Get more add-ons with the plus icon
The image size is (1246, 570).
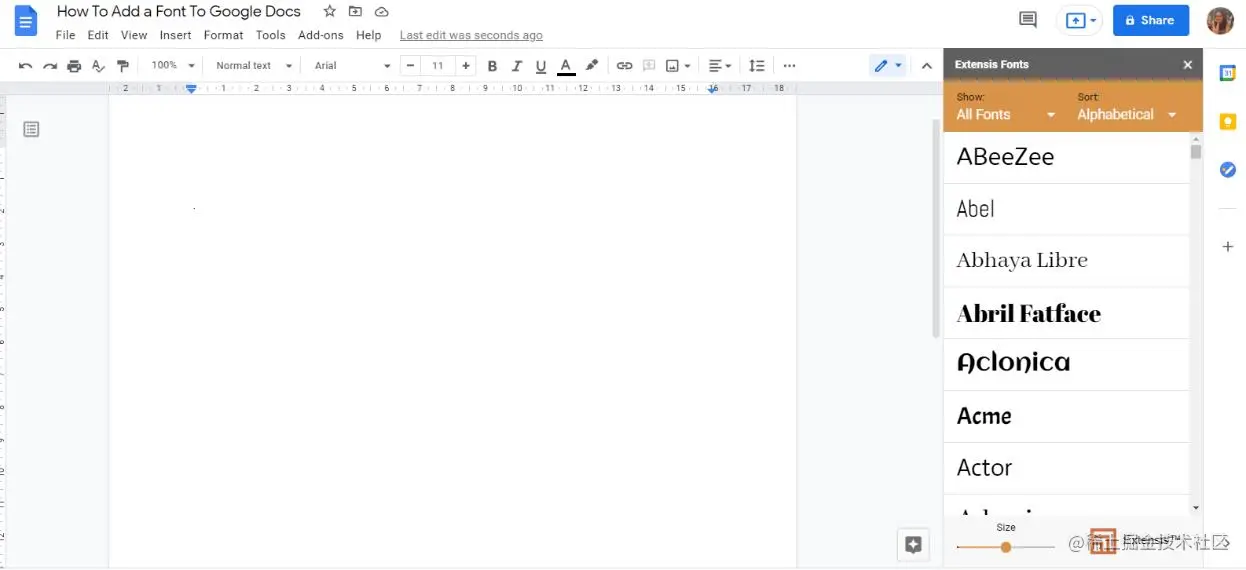click(x=1228, y=246)
